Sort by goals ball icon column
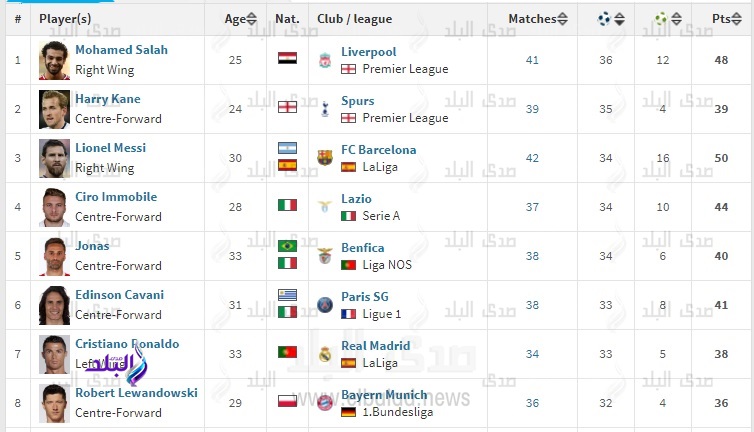 click(620, 19)
